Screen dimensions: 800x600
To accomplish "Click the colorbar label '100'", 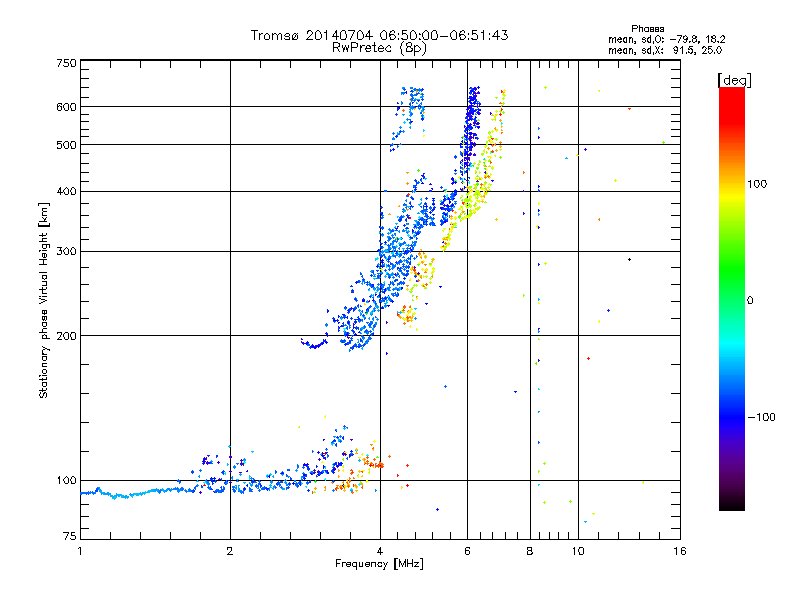I will click(757, 184).
